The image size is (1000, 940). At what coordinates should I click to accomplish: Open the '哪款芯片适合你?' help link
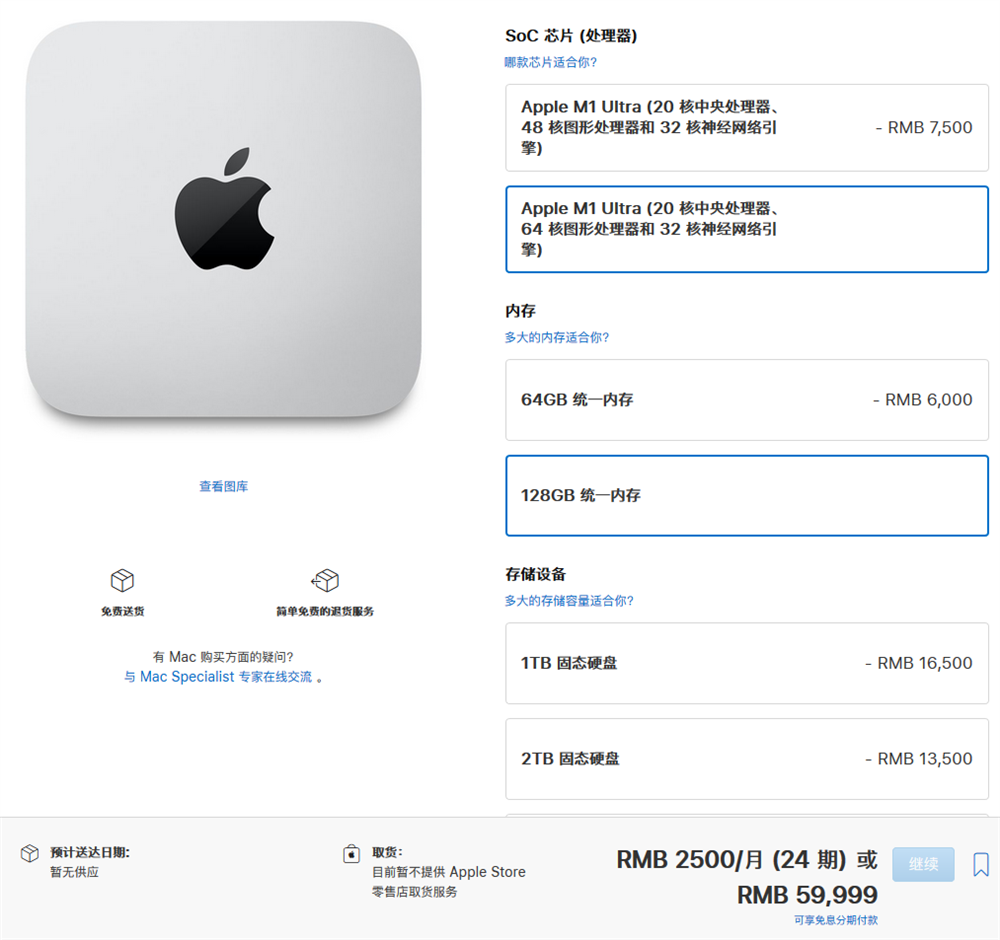(550, 62)
